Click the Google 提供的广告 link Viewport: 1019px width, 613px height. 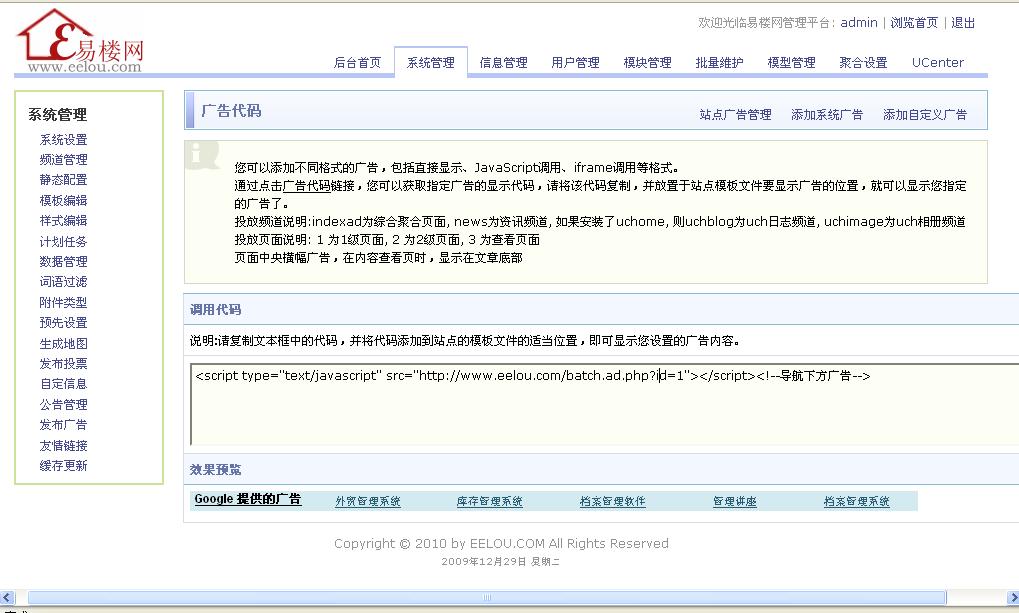248,499
